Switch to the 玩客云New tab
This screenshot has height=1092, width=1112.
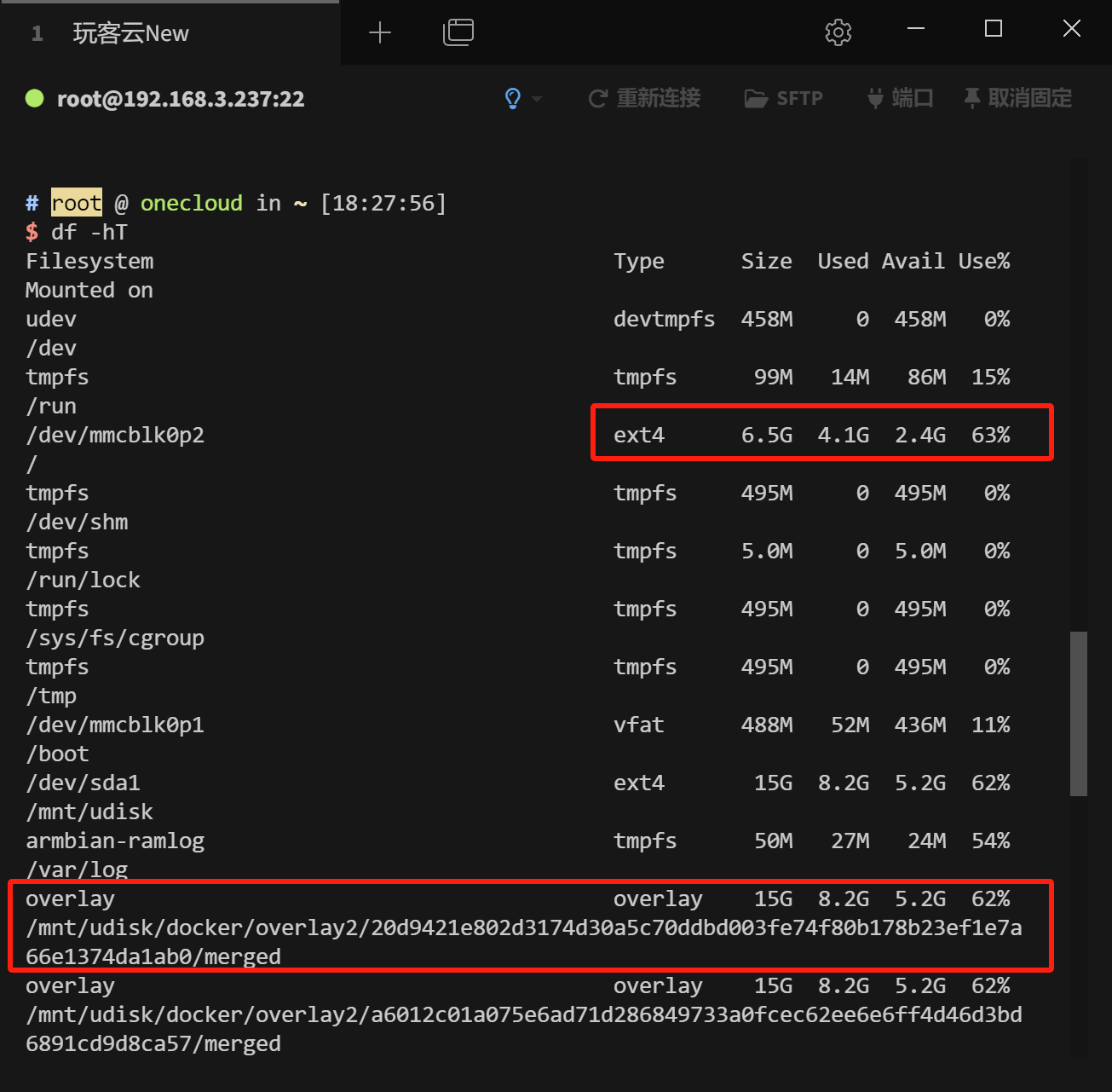[130, 33]
